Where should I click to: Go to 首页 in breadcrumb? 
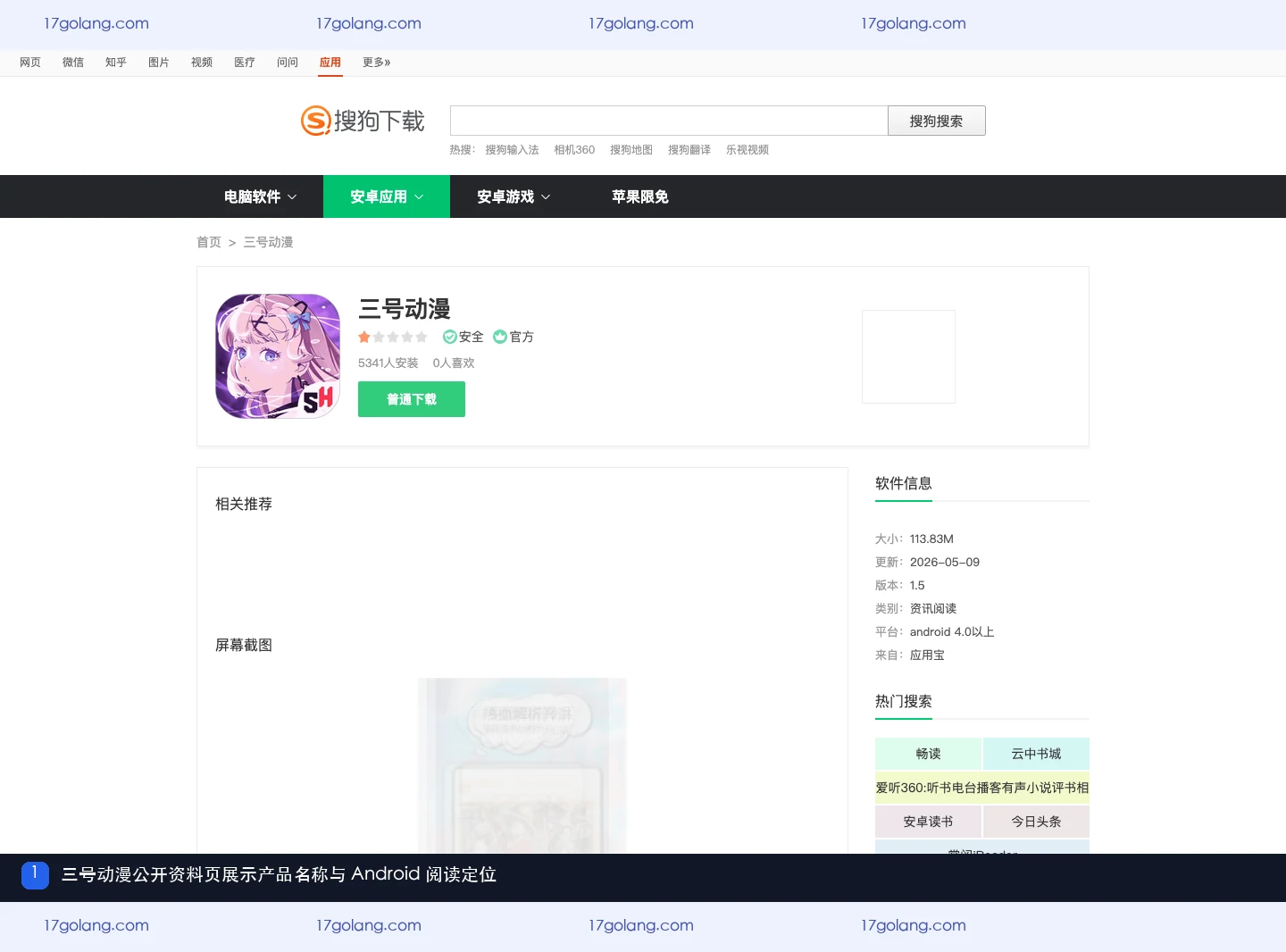209,242
